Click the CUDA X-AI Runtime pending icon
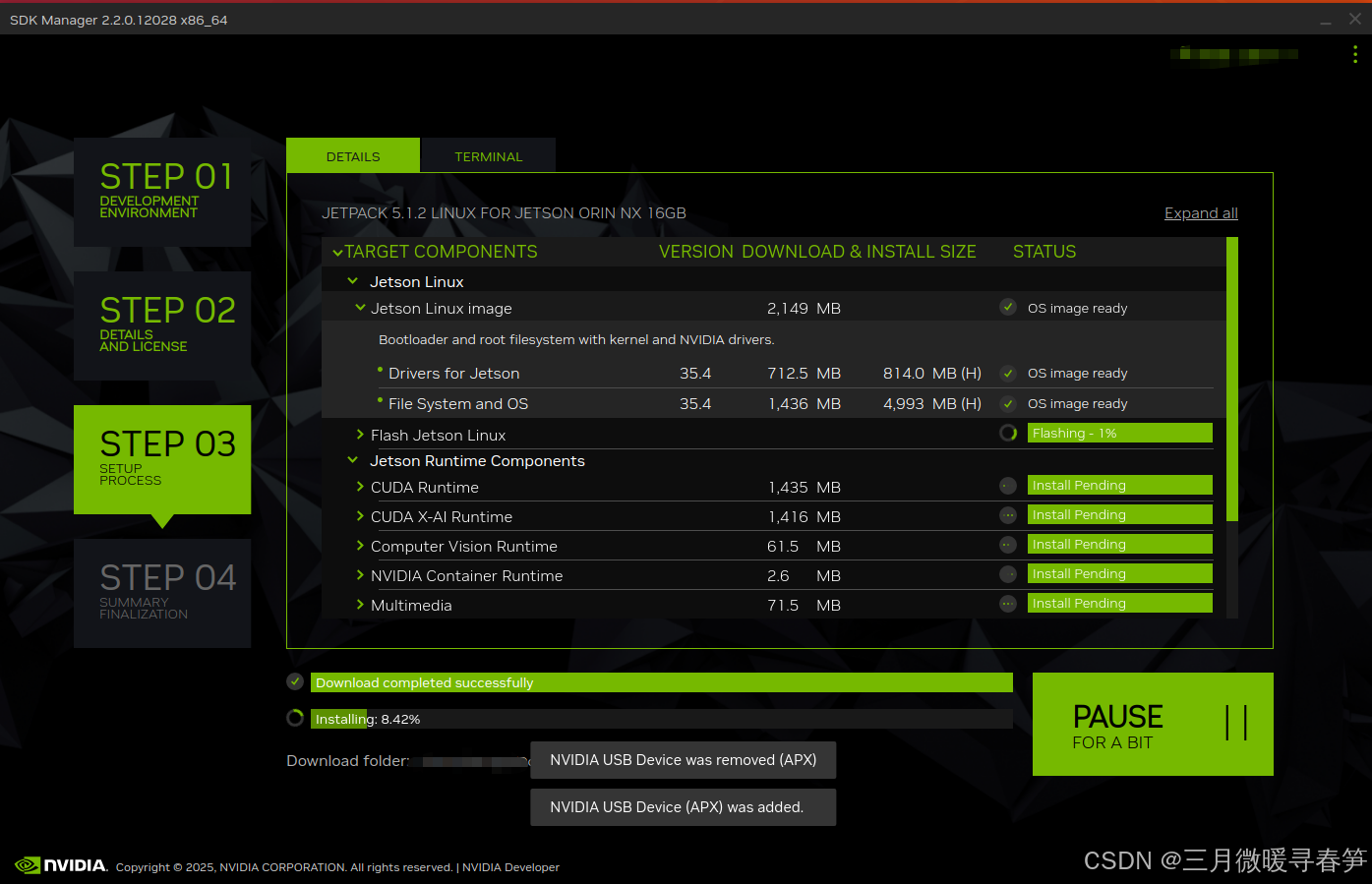This screenshot has width=1372, height=884. point(1008,514)
